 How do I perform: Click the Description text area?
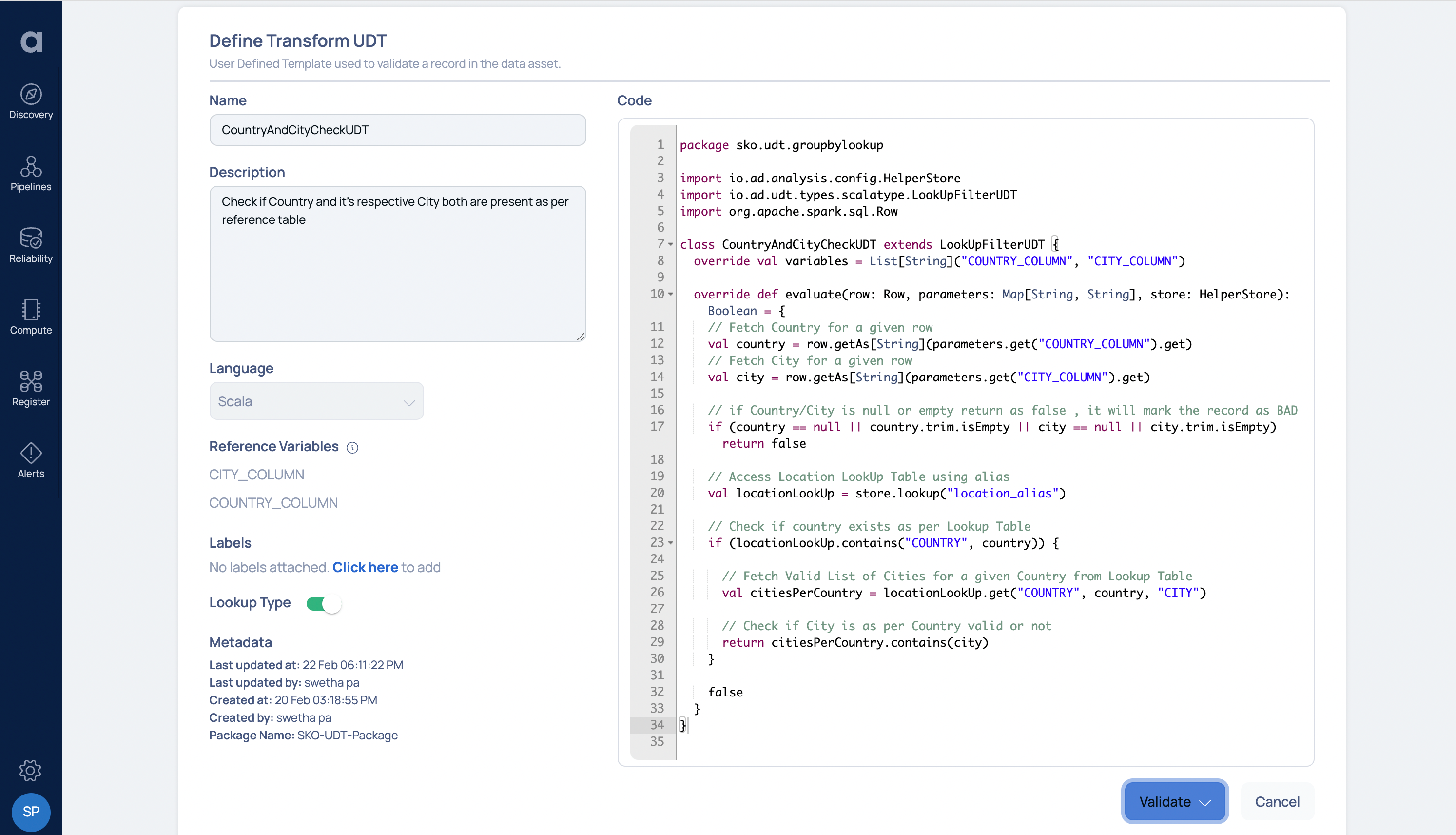[x=398, y=264]
